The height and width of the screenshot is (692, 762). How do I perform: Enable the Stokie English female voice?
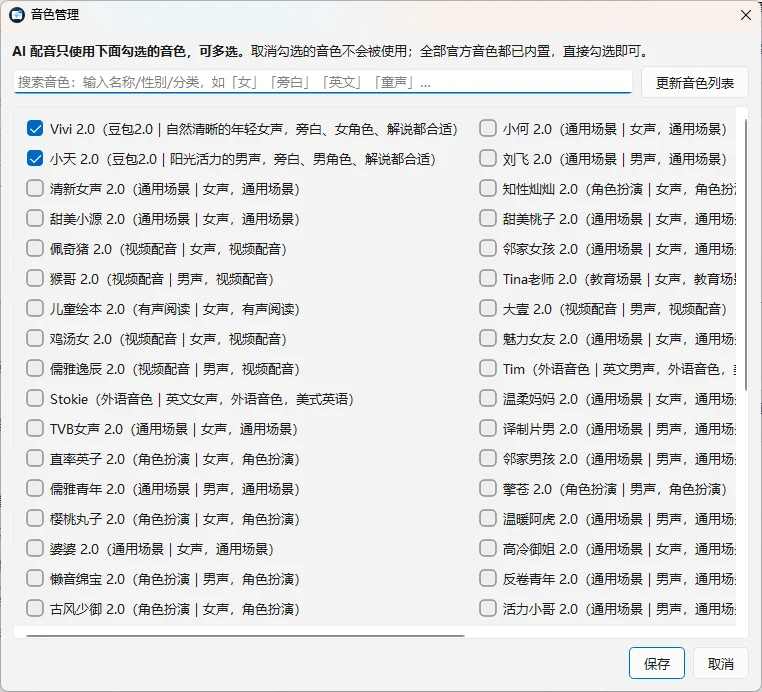click(35, 399)
